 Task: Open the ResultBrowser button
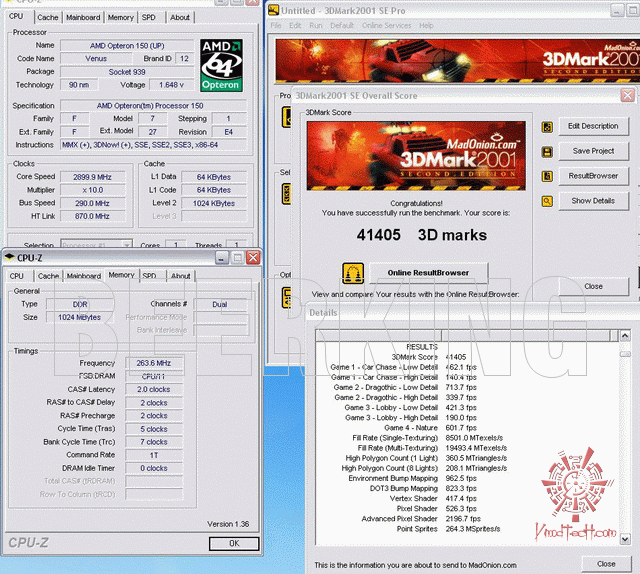[593, 176]
